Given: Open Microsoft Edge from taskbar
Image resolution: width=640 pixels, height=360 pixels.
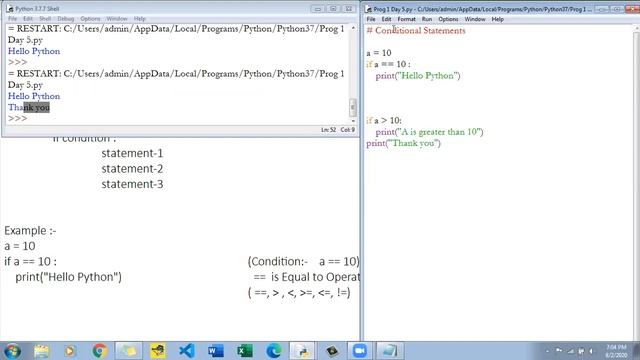Looking at the screenshot, I should point(273,351).
